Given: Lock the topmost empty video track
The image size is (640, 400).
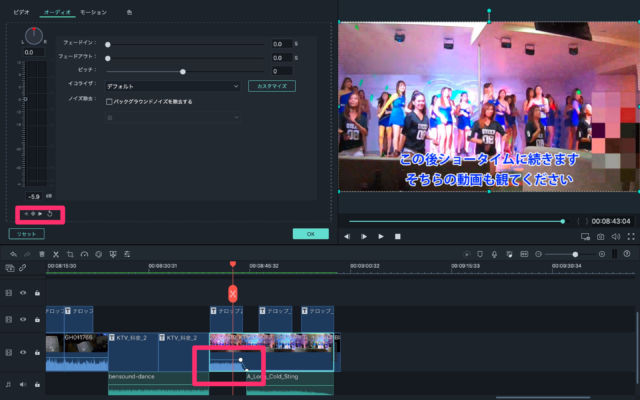Looking at the screenshot, I should 37,293.
